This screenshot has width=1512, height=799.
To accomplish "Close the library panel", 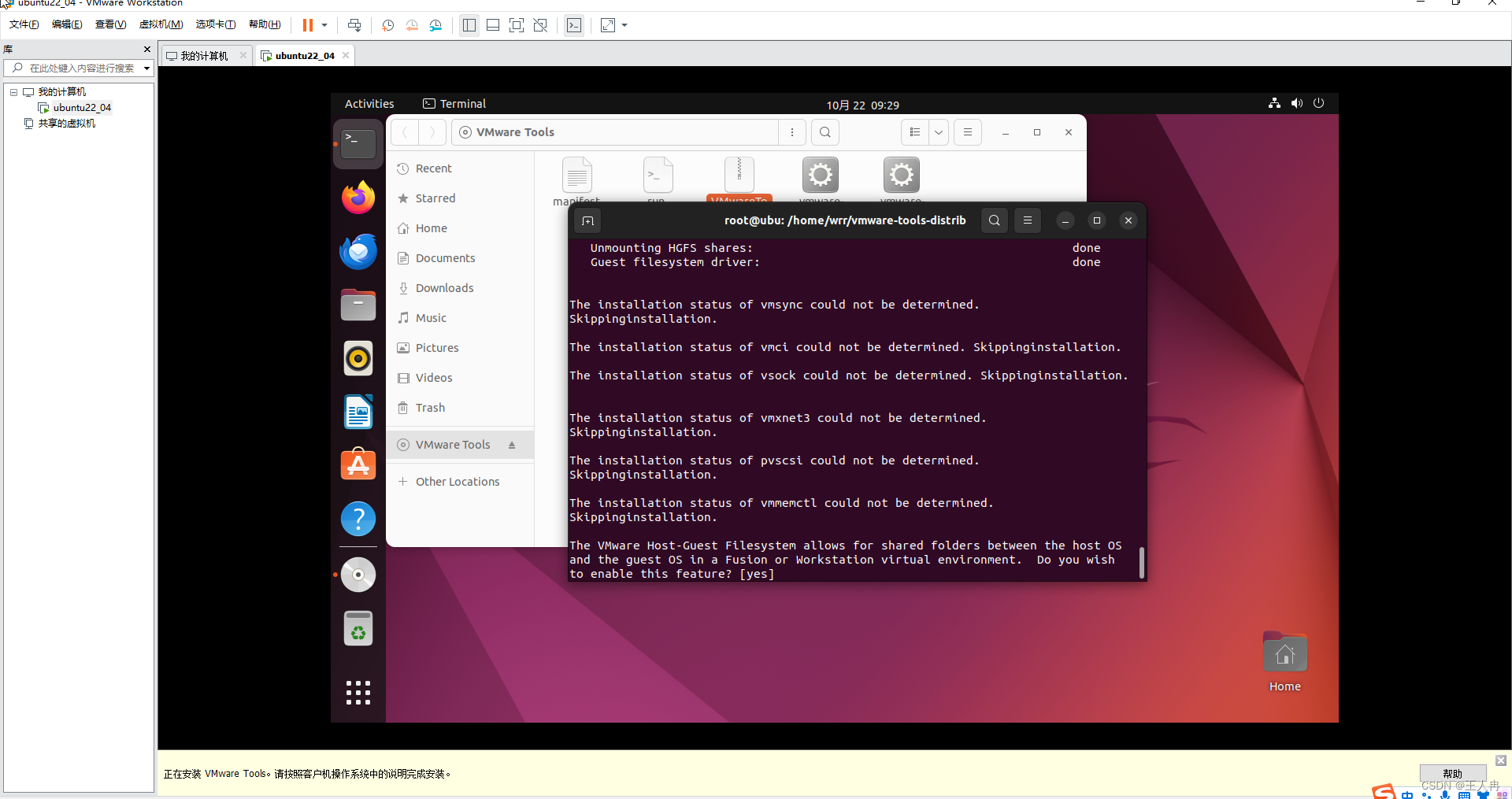I will (x=147, y=49).
